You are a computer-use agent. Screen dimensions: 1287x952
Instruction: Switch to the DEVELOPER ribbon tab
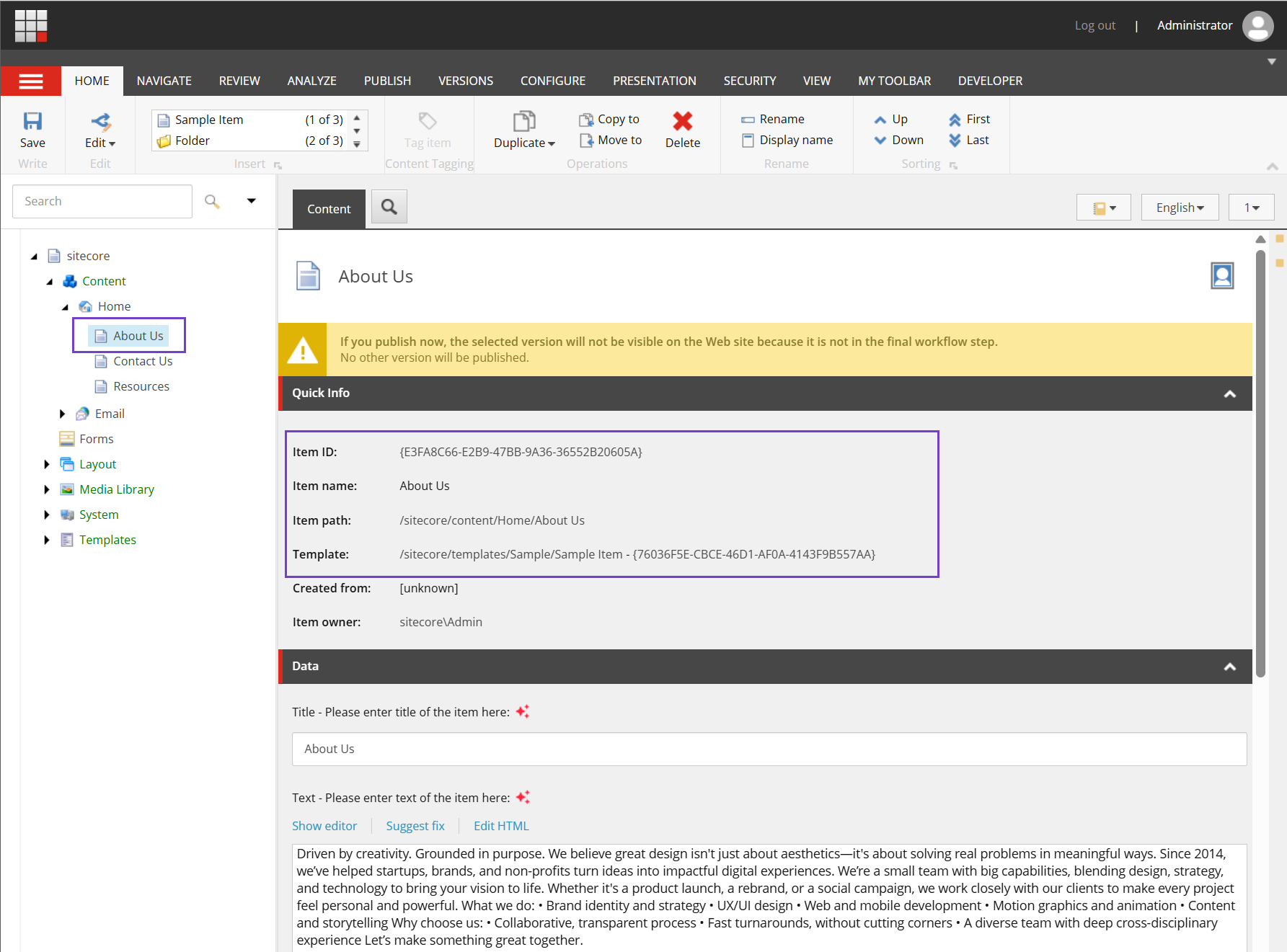990,81
